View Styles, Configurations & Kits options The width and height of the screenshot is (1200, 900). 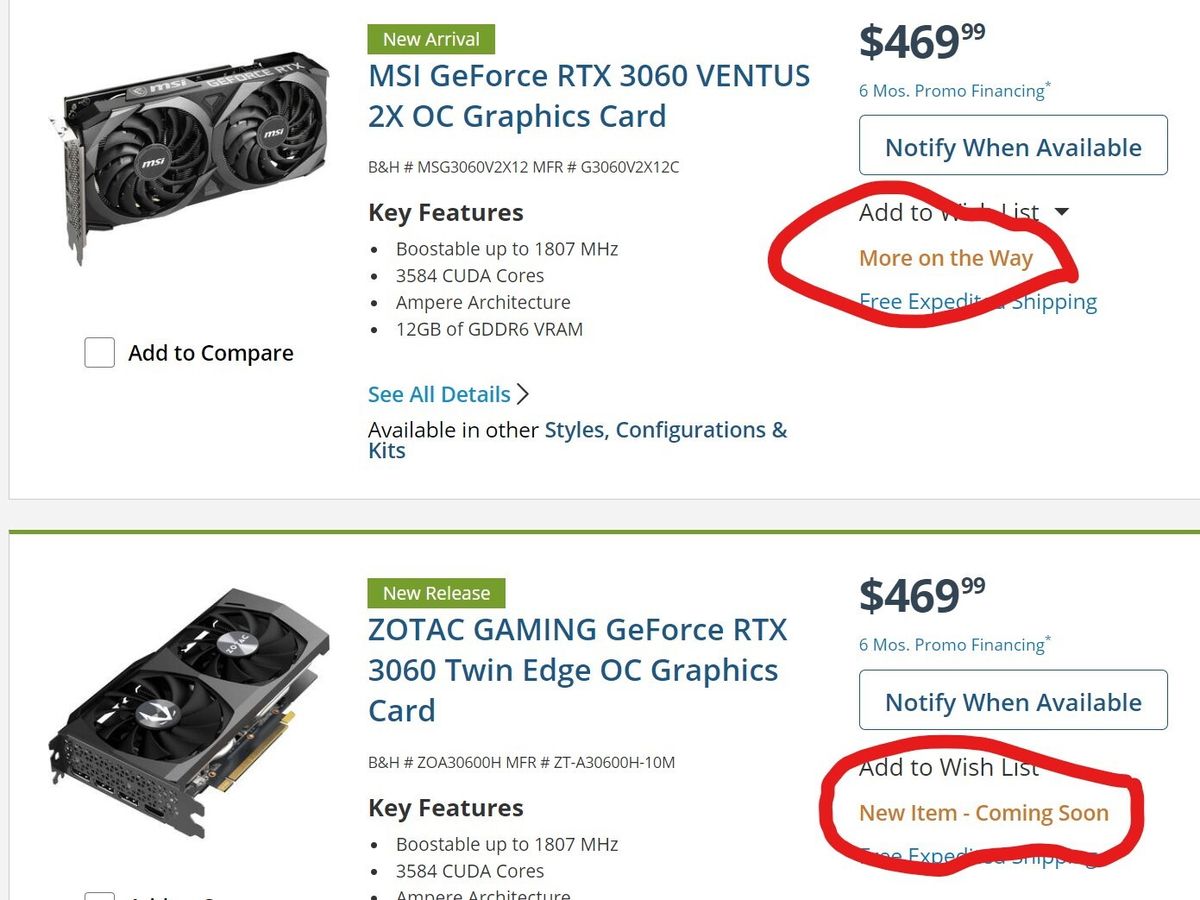pyautogui.click(x=663, y=430)
